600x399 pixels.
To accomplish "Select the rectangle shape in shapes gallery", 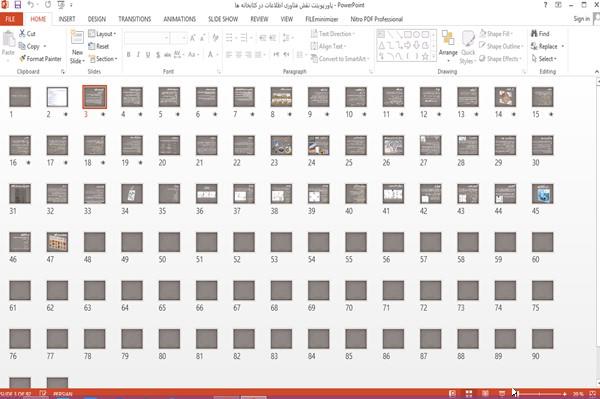I will pyautogui.click(x=408, y=35).
